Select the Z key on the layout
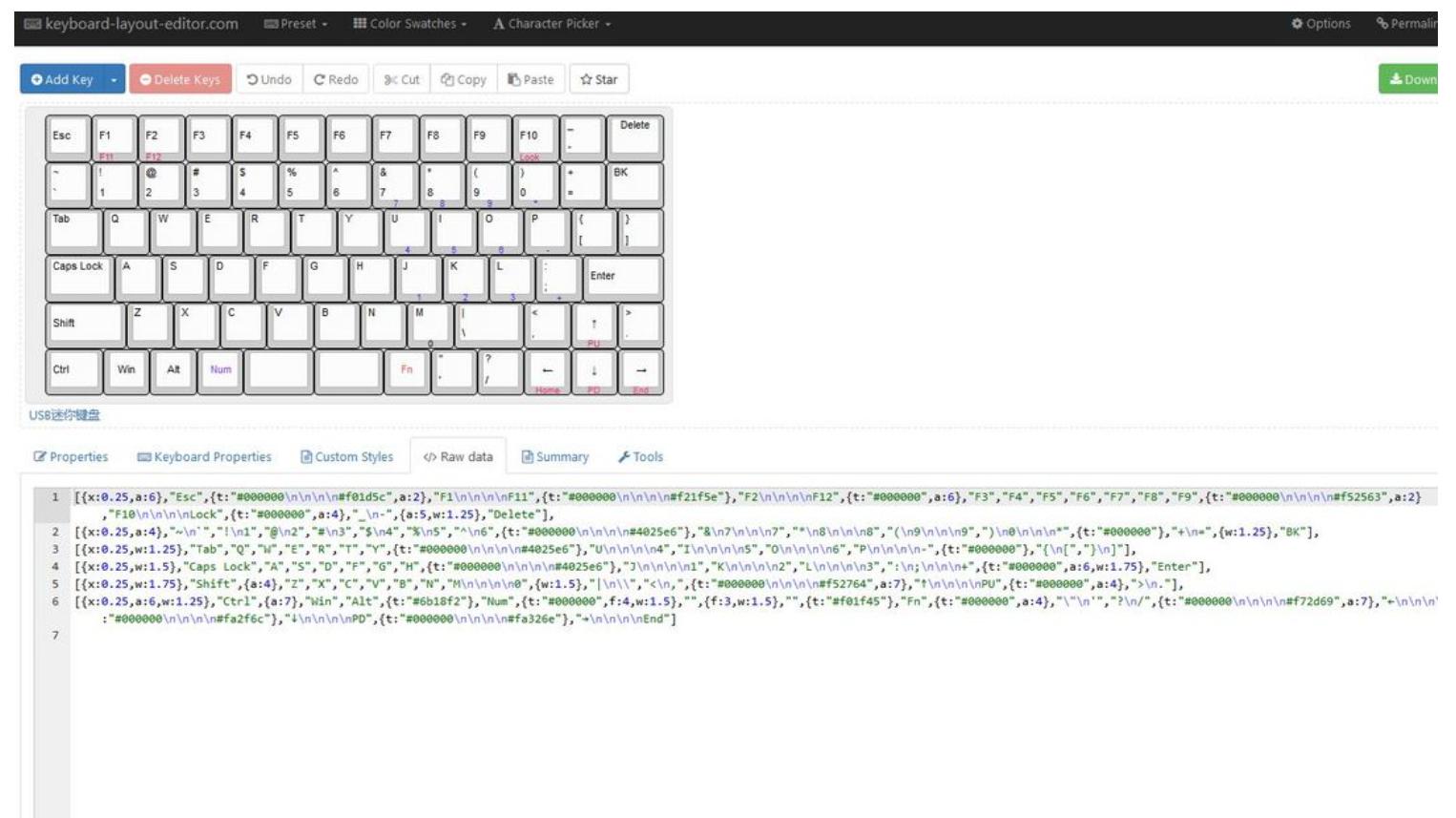1456x818 pixels. tap(149, 325)
